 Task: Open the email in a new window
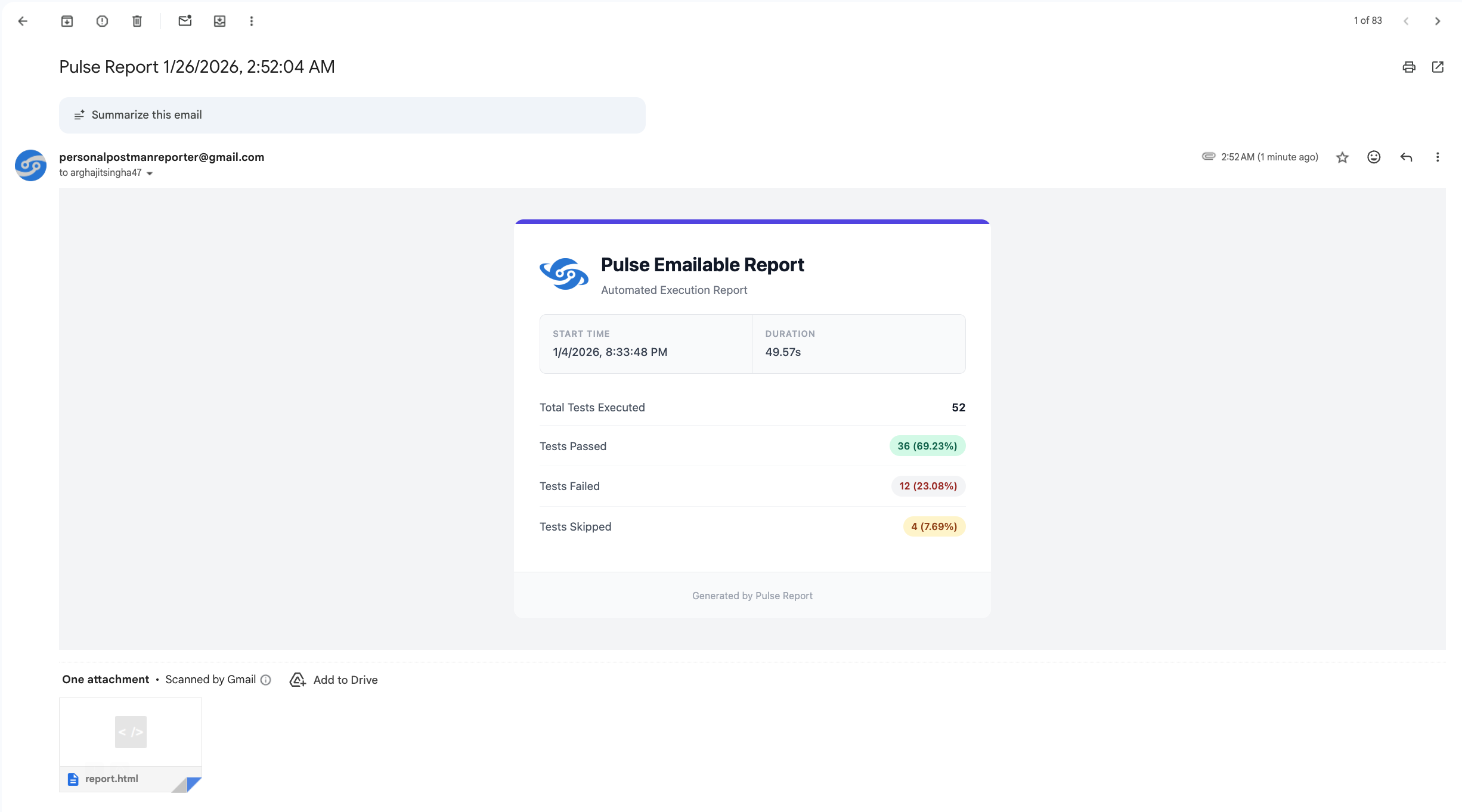click(1438, 67)
